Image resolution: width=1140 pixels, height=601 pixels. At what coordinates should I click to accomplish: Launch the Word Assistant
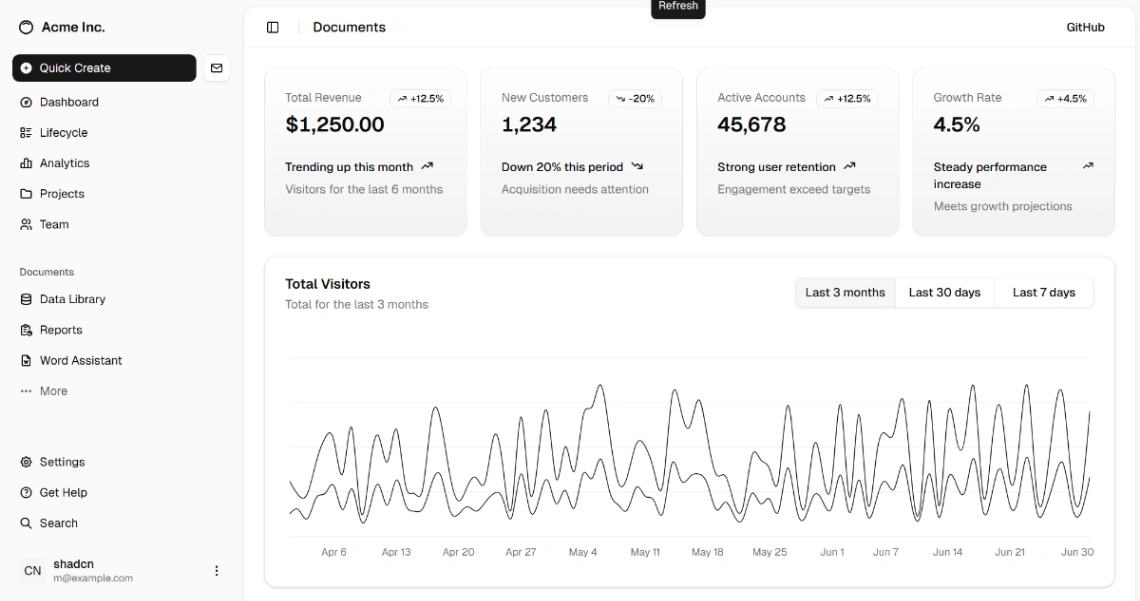78,360
